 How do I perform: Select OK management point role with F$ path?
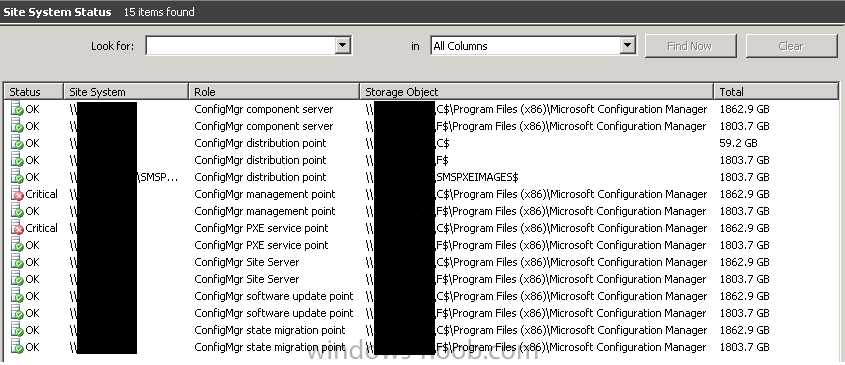[x=265, y=211]
